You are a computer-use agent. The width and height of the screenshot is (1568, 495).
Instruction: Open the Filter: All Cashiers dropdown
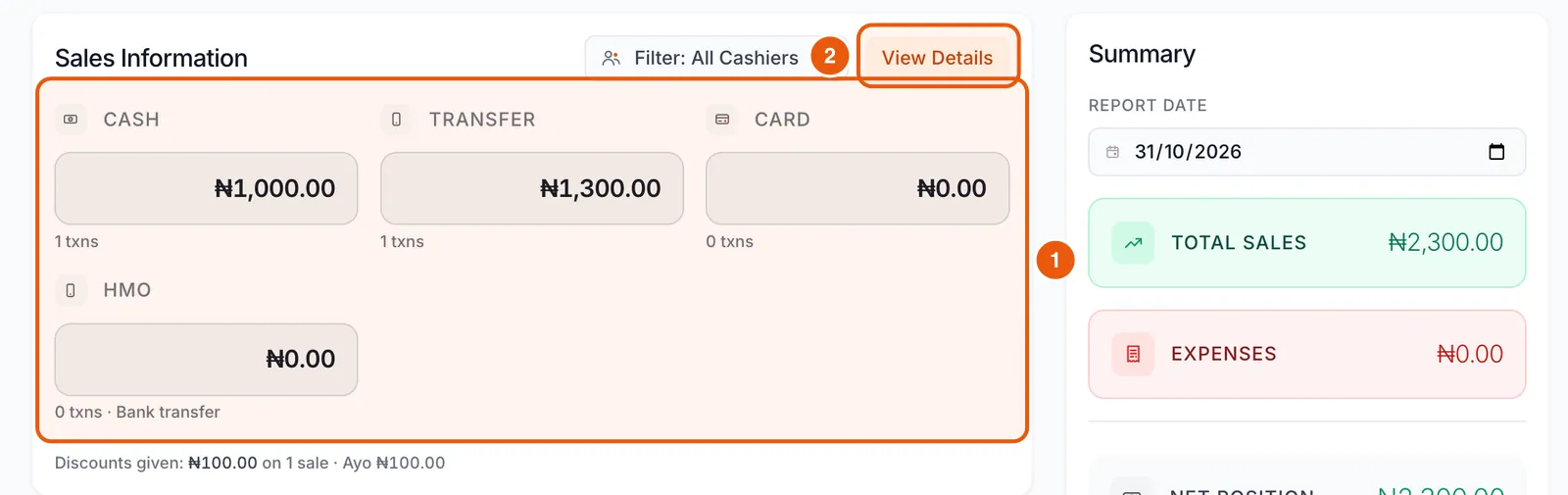click(x=701, y=58)
